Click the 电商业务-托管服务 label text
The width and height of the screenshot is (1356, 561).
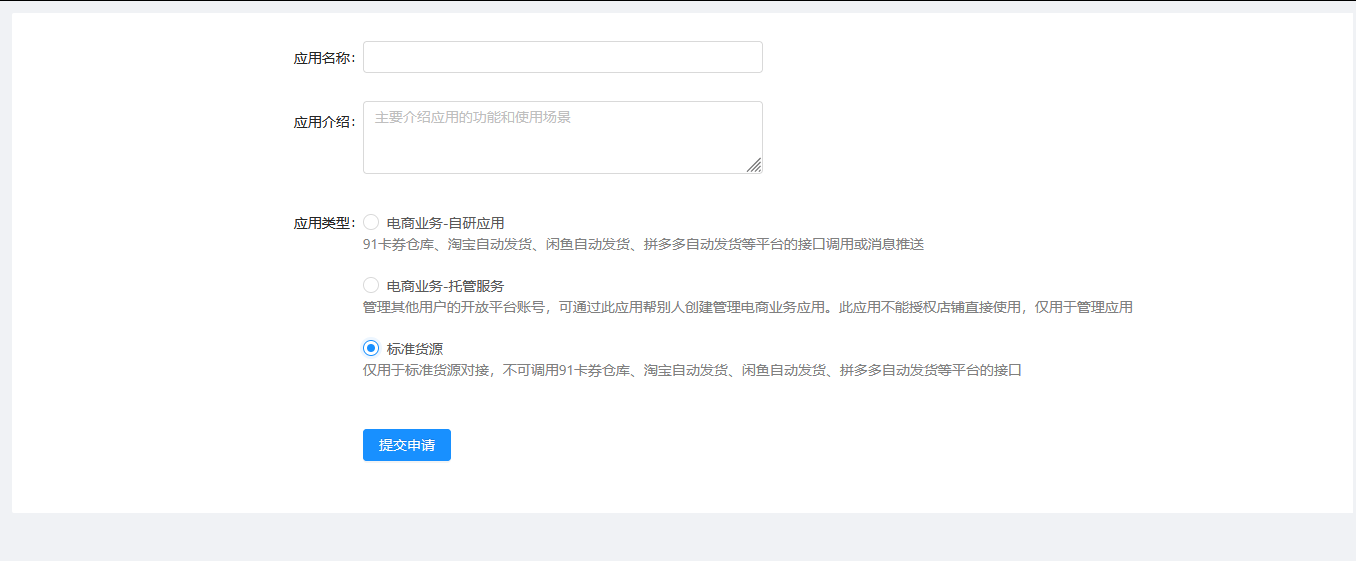coord(445,286)
